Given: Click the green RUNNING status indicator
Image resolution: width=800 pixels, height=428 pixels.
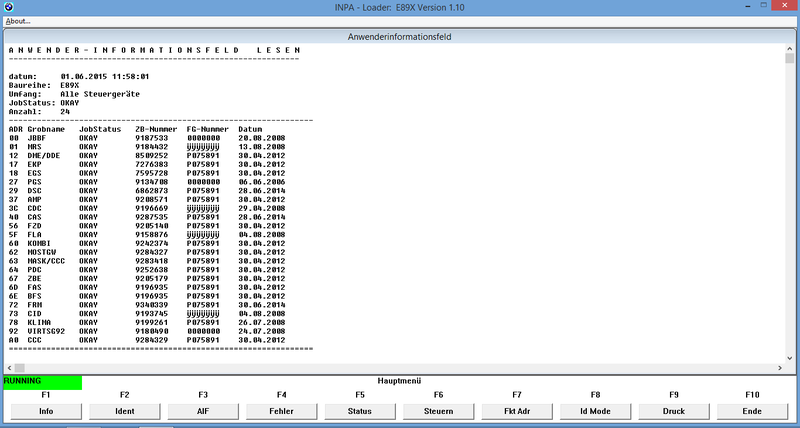Looking at the screenshot, I should (42, 382).
